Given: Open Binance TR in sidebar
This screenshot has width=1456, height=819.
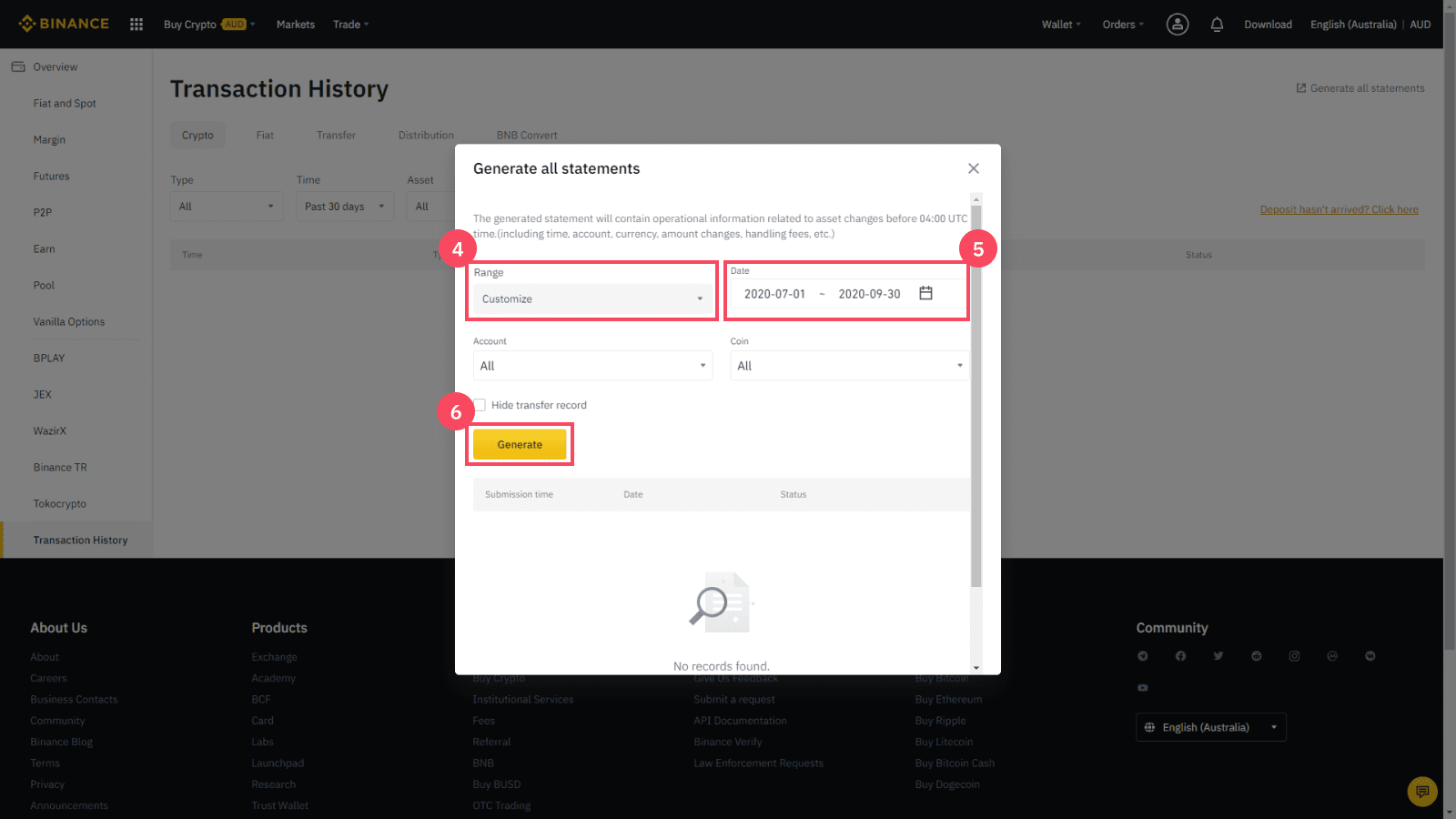Looking at the screenshot, I should pos(60,467).
